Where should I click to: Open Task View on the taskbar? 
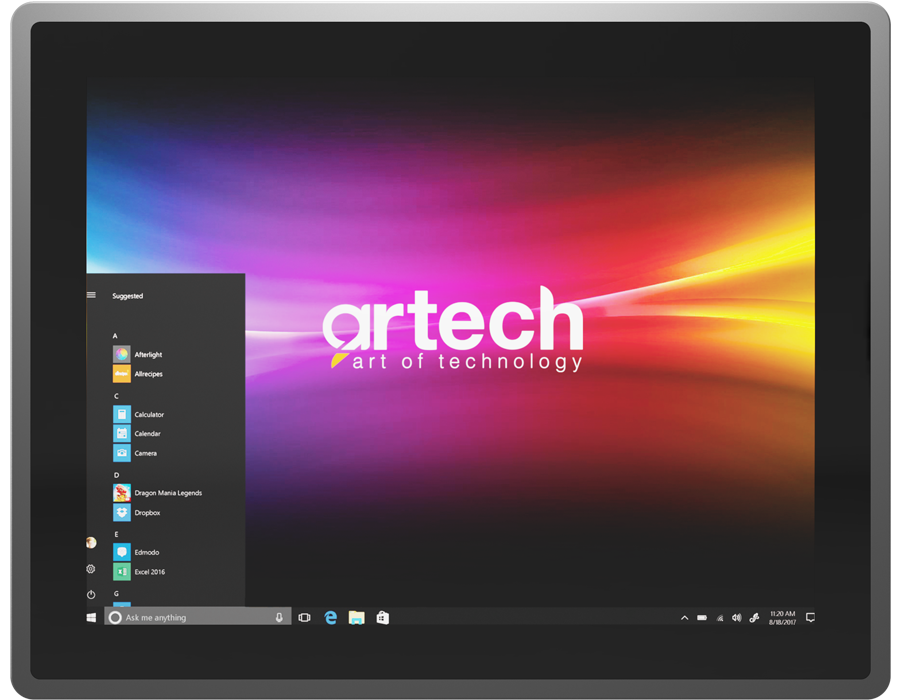[304, 618]
